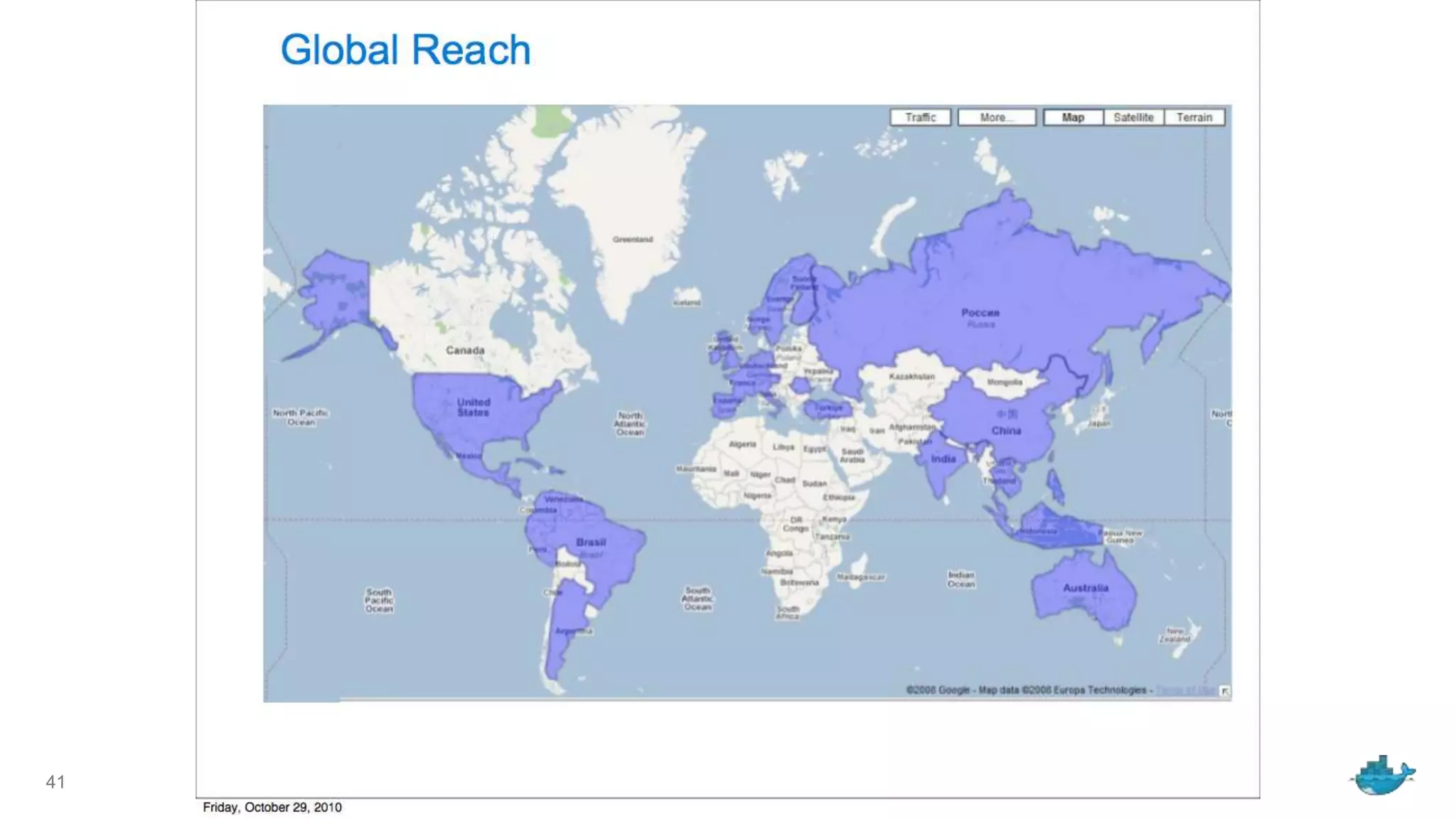Switch to the Terrain view tab

[x=1194, y=117]
